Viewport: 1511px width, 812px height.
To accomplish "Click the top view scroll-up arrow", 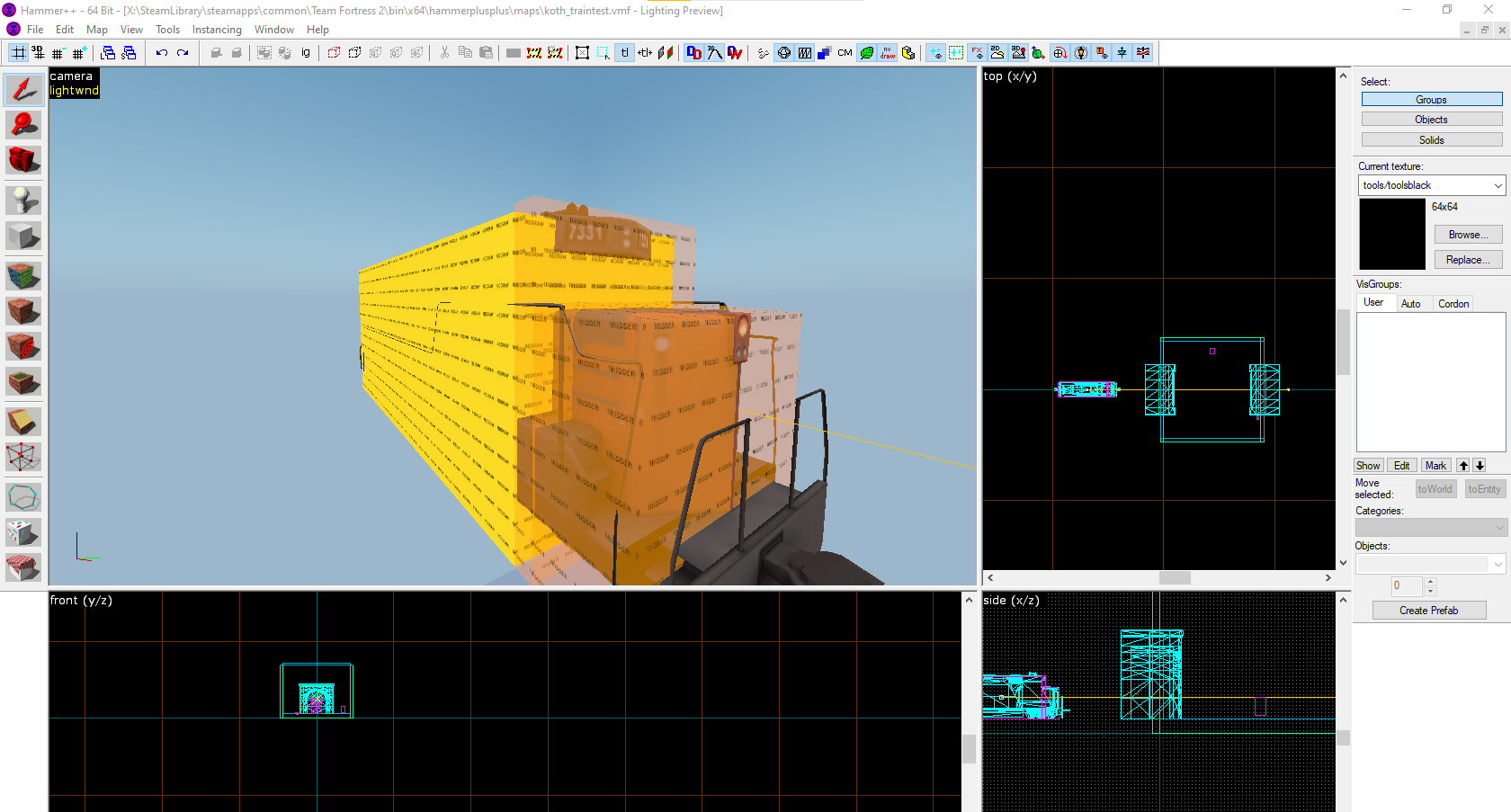I will point(1343,76).
